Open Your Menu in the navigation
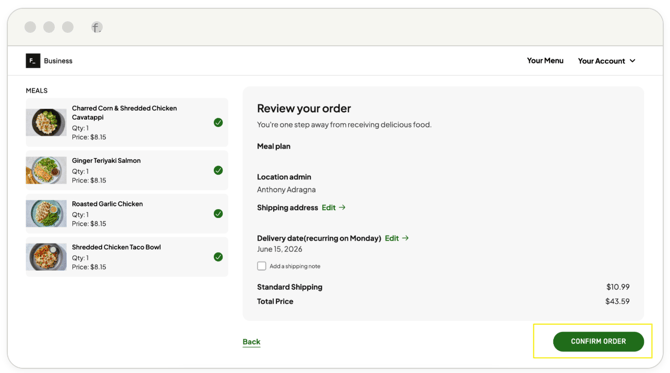The image size is (670, 373). pyautogui.click(x=545, y=61)
